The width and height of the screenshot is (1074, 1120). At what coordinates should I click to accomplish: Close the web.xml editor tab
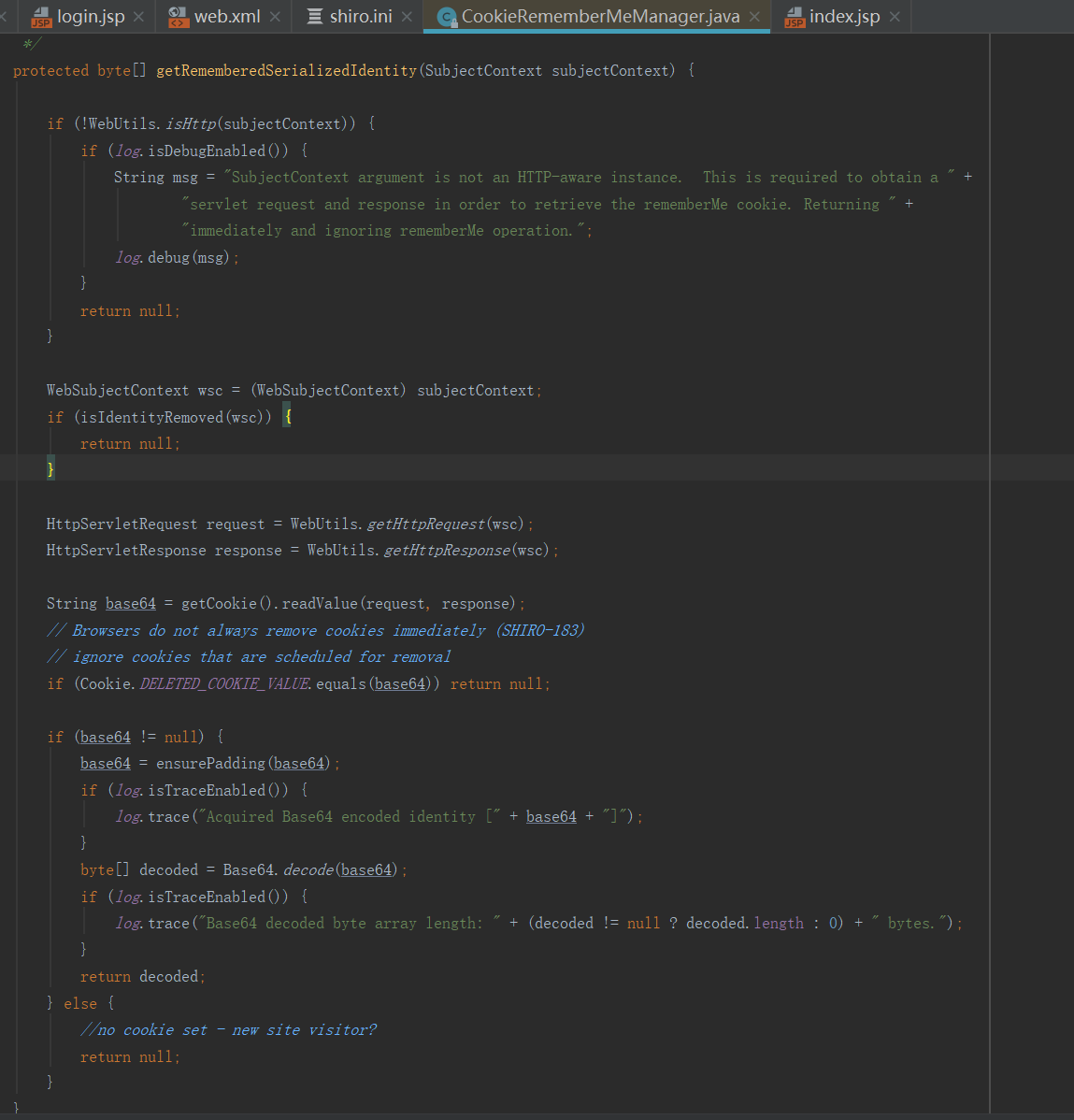275,17
